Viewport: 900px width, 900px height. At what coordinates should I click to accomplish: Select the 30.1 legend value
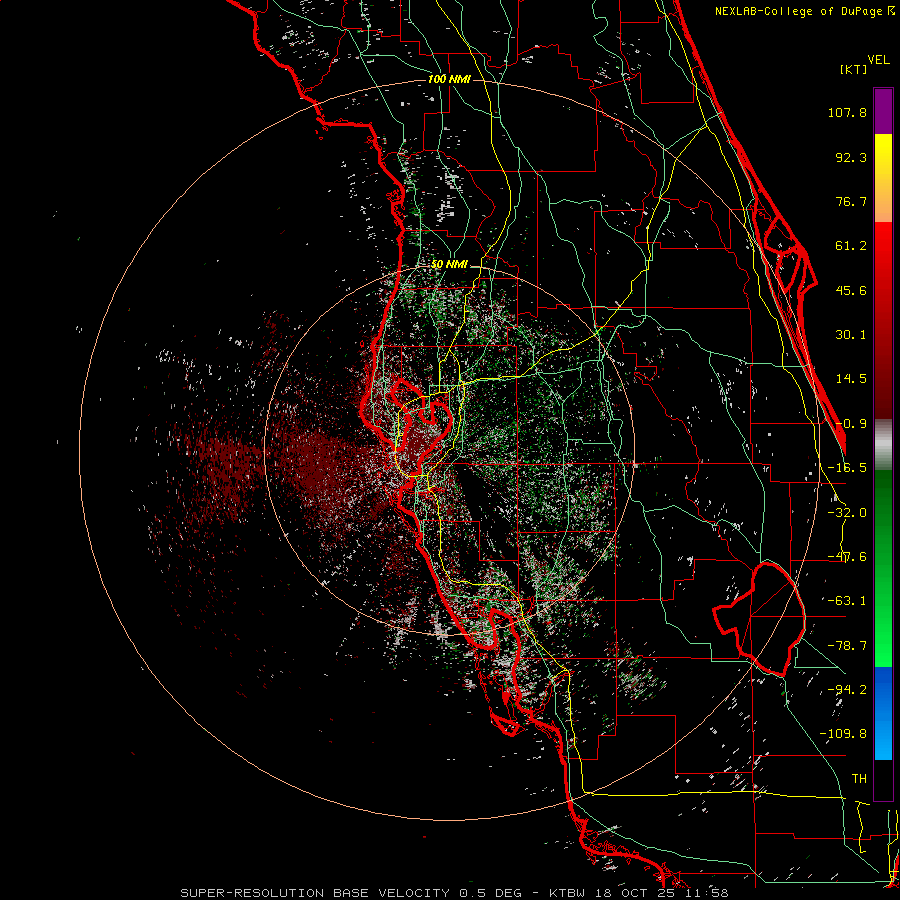[x=851, y=335]
